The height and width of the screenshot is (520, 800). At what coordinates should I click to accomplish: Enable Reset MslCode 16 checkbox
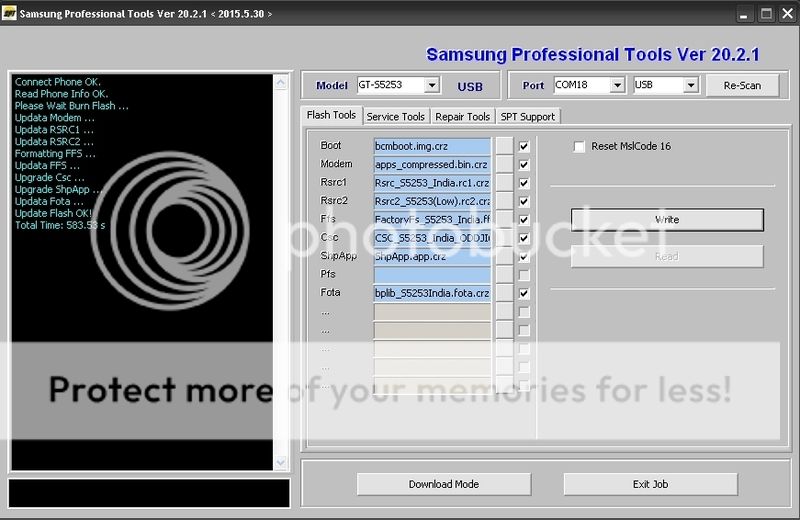[x=579, y=147]
